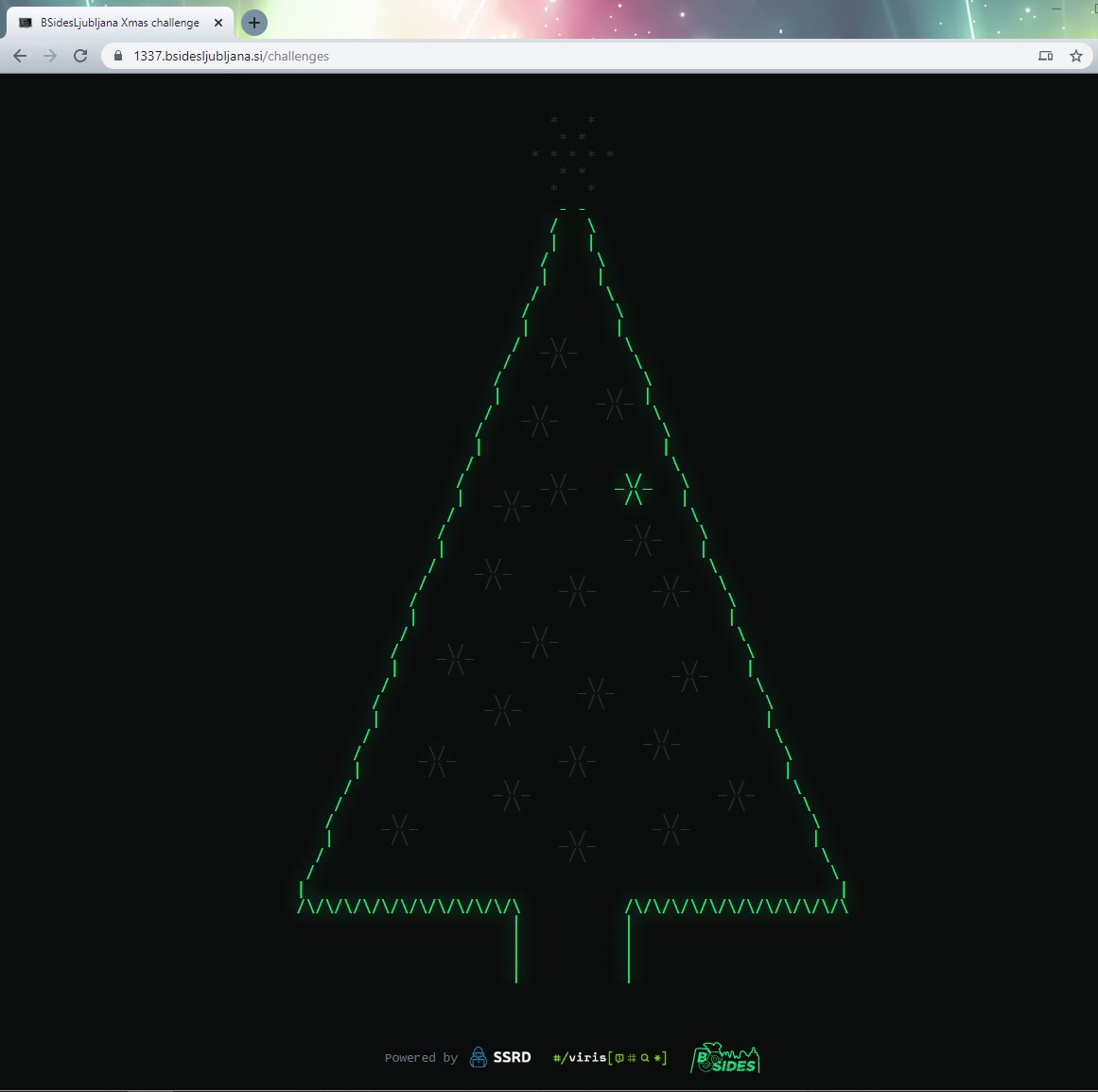Click the SSRD hacker logo icon

[x=479, y=1058]
